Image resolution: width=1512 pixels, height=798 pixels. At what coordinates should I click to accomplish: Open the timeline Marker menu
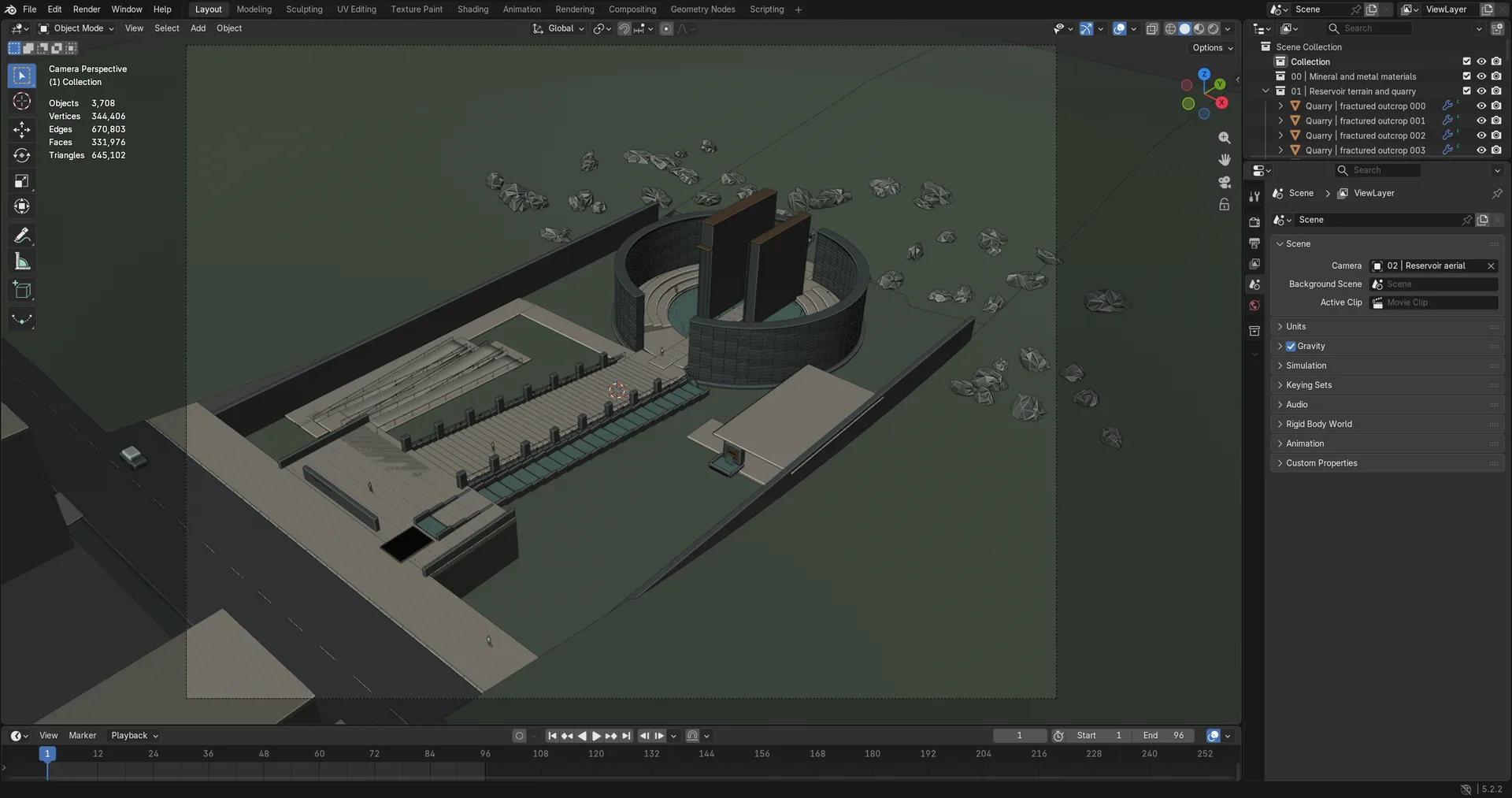tap(83, 736)
